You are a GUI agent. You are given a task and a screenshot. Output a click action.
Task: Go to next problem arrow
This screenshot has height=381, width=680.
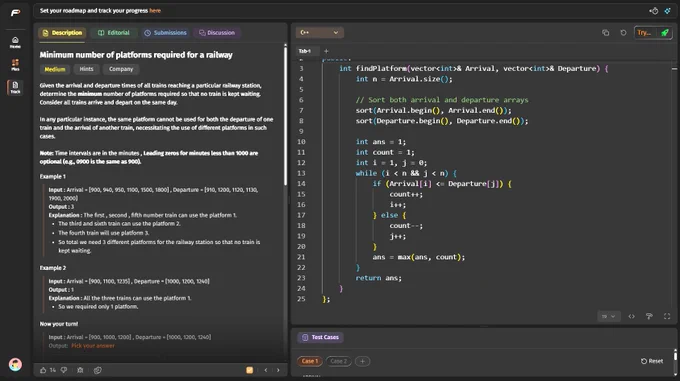point(278,370)
